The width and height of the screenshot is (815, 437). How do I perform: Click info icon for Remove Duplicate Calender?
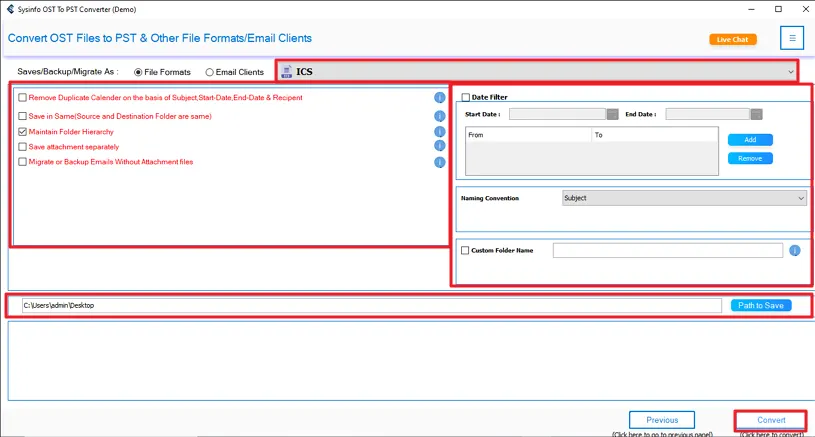[440, 98]
